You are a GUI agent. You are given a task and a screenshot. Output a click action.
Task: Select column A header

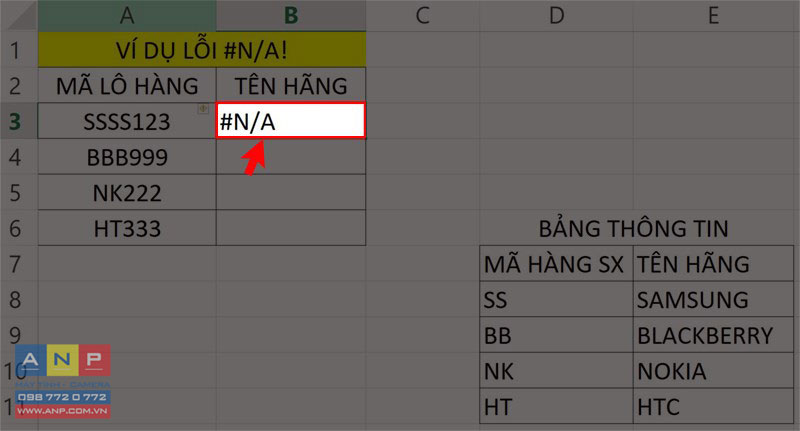pos(127,15)
